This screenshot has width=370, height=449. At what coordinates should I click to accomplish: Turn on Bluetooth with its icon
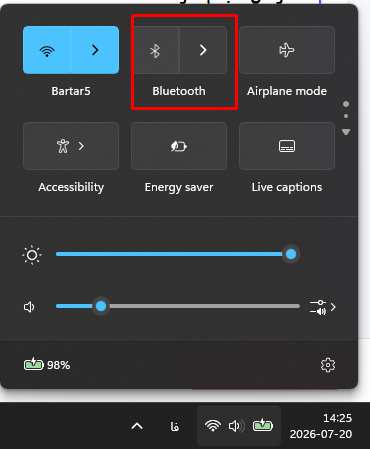tap(155, 50)
